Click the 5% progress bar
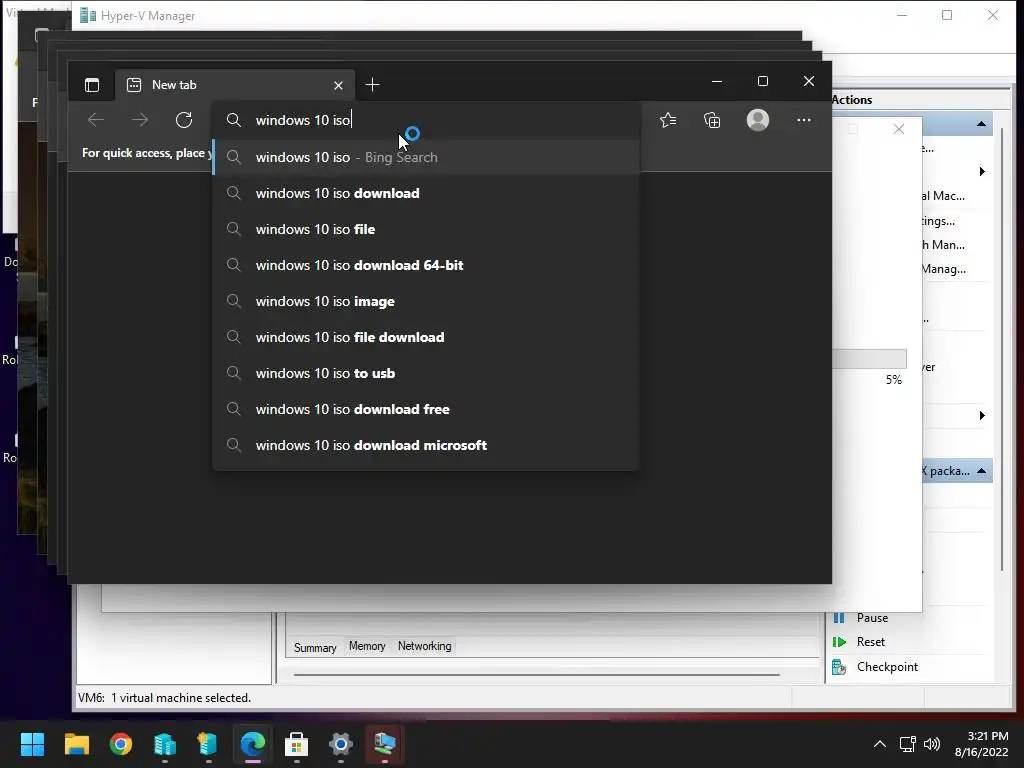Screen dimensions: 1024x768 (869, 359)
